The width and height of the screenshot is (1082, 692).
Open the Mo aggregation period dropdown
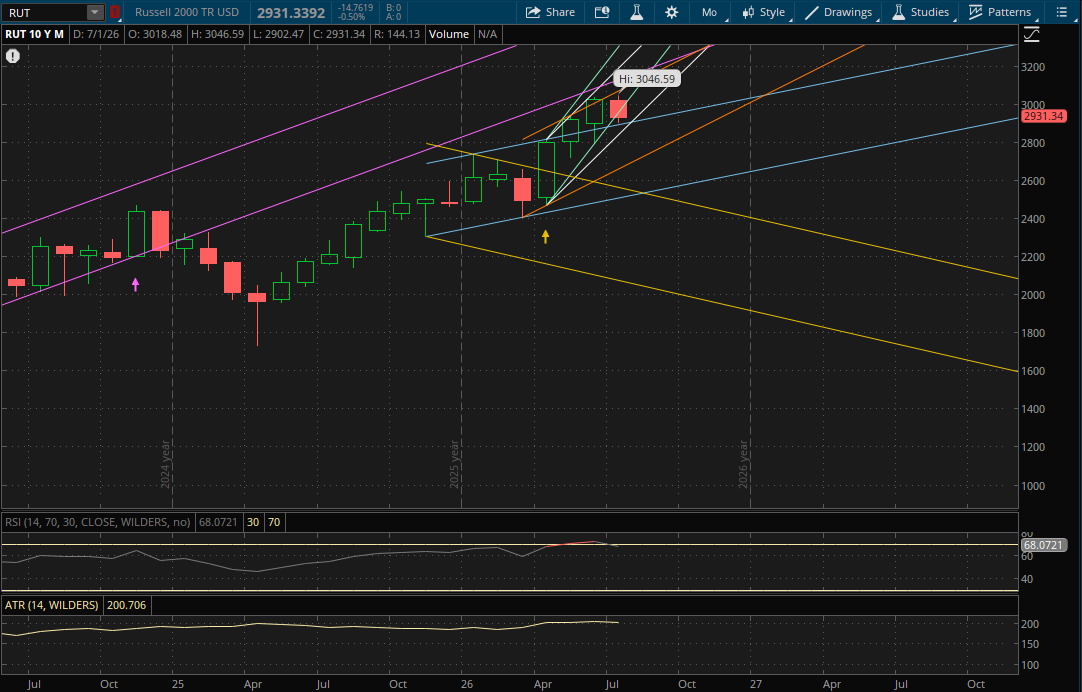point(710,12)
